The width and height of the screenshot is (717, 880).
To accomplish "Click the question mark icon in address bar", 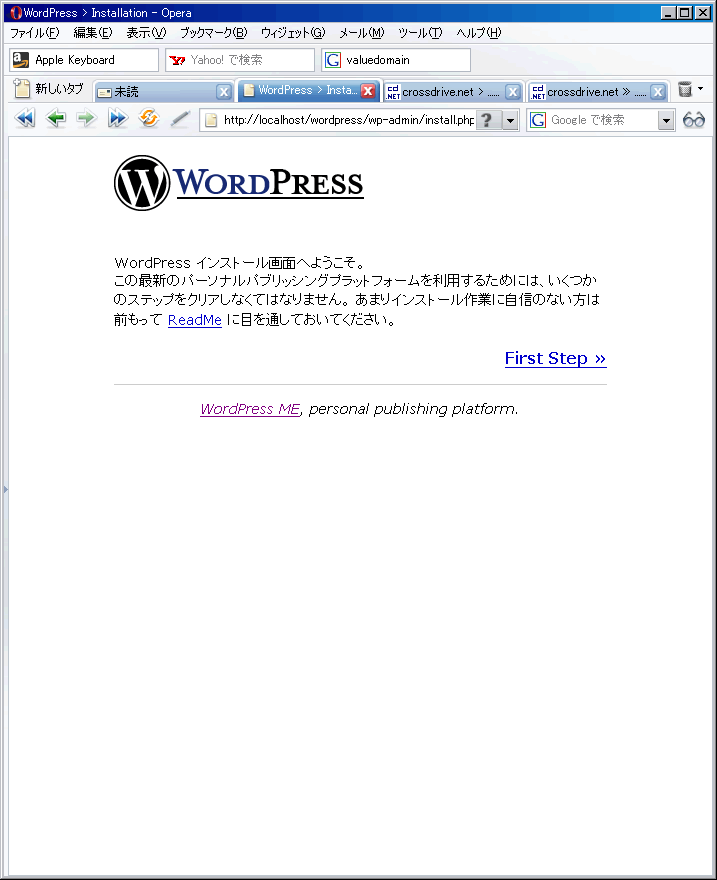I will point(488,120).
